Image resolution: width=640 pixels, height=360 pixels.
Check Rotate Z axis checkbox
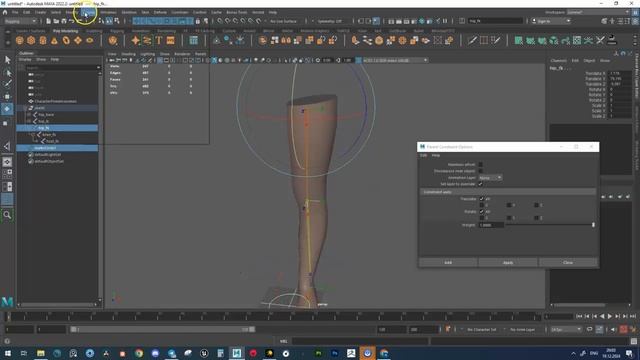[536, 218]
